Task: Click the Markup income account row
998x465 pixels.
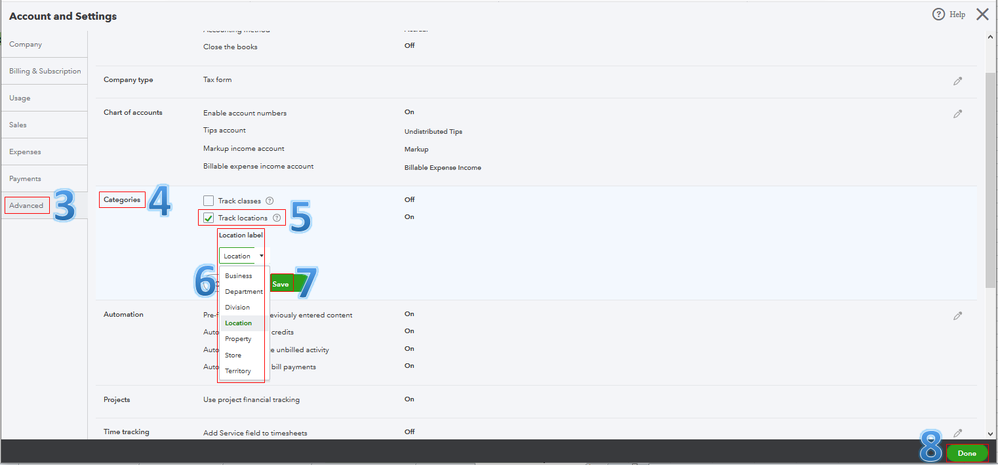Action: [244, 149]
